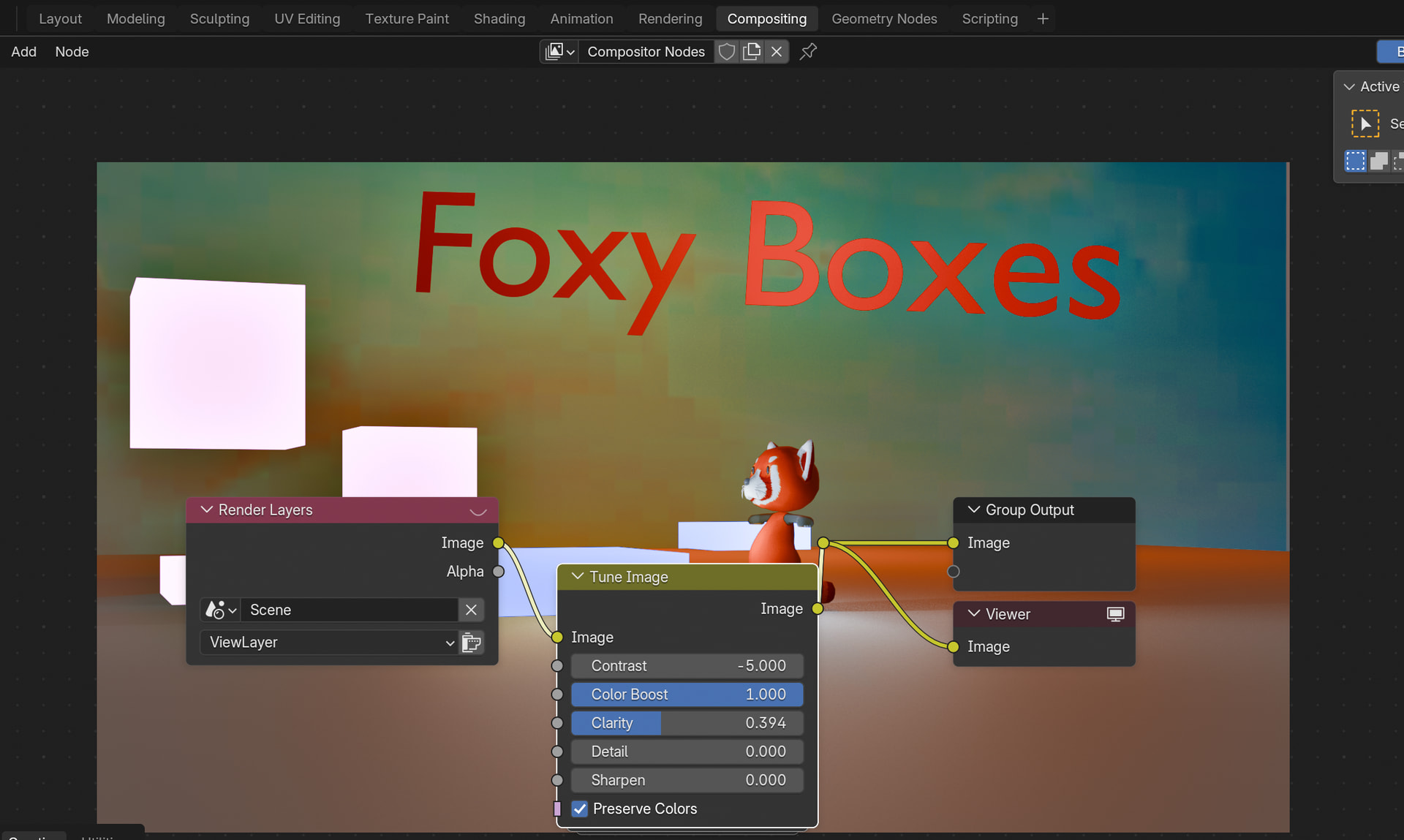Unlink the Compositor Nodes datablock
1404x840 pixels.
pyautogui.click(x=777, y=52)
